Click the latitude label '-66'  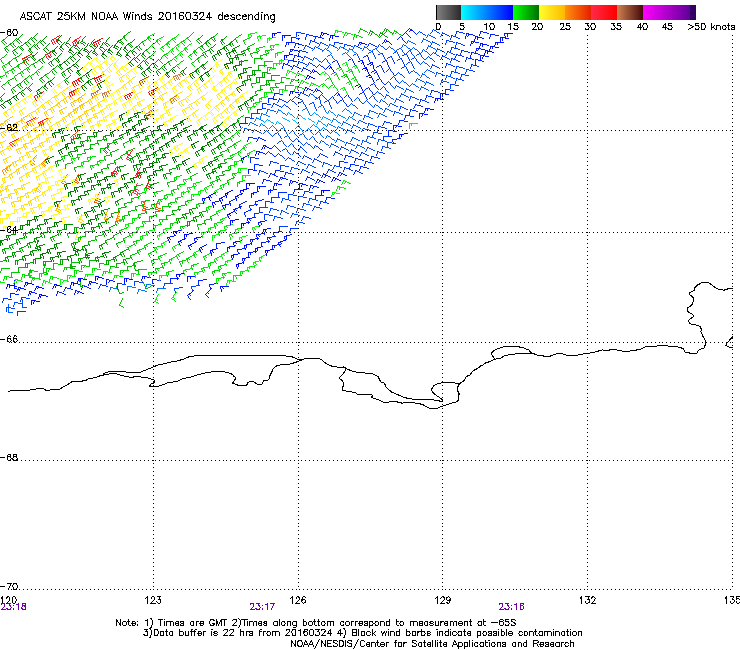click(9, 339)
